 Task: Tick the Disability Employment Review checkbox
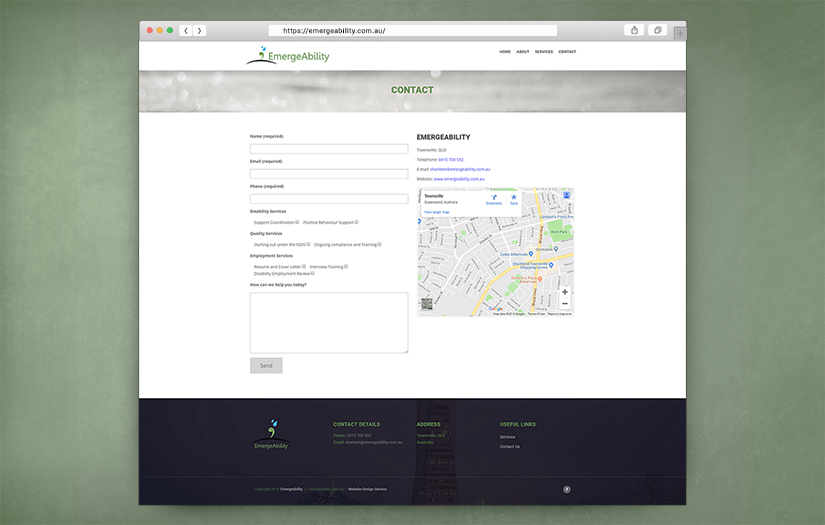[313, 273]
